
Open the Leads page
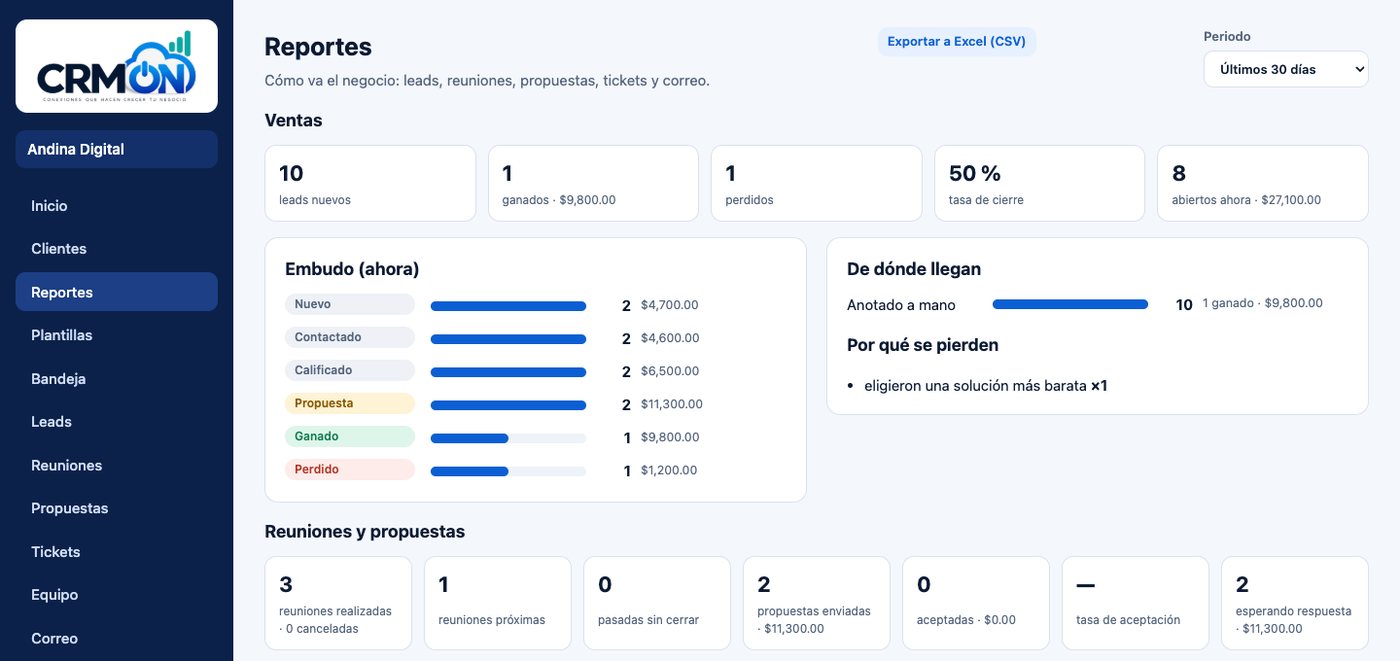pyautogui.click(x=116, y=422)
